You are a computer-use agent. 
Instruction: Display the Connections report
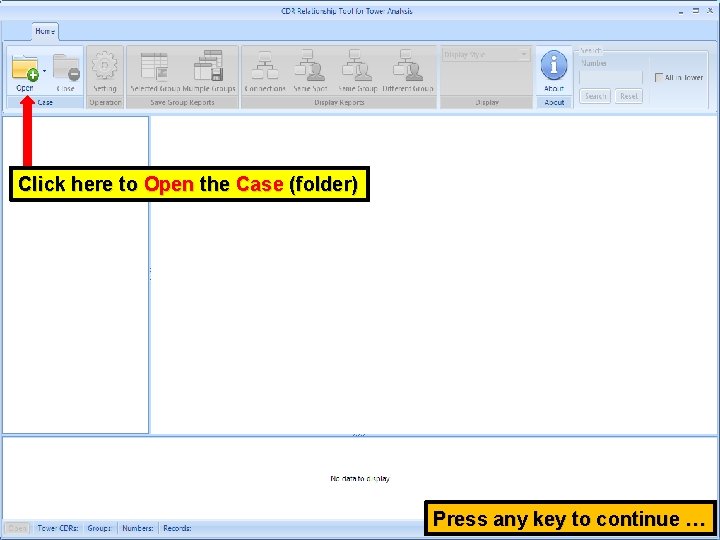pyautogui.click(x=265, y=71)
